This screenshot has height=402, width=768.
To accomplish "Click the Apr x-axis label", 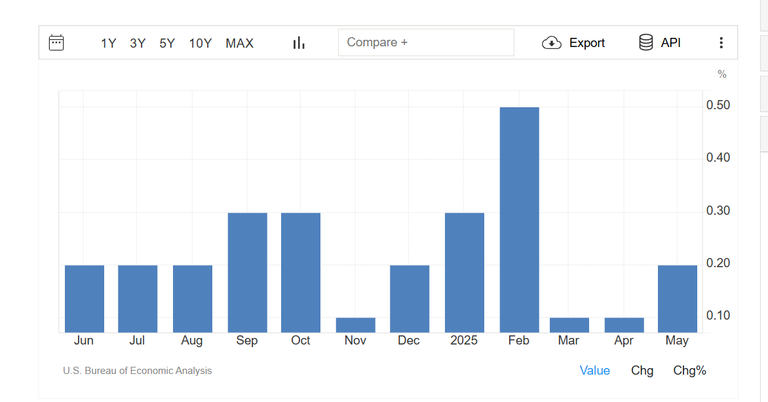I will 624,341.
